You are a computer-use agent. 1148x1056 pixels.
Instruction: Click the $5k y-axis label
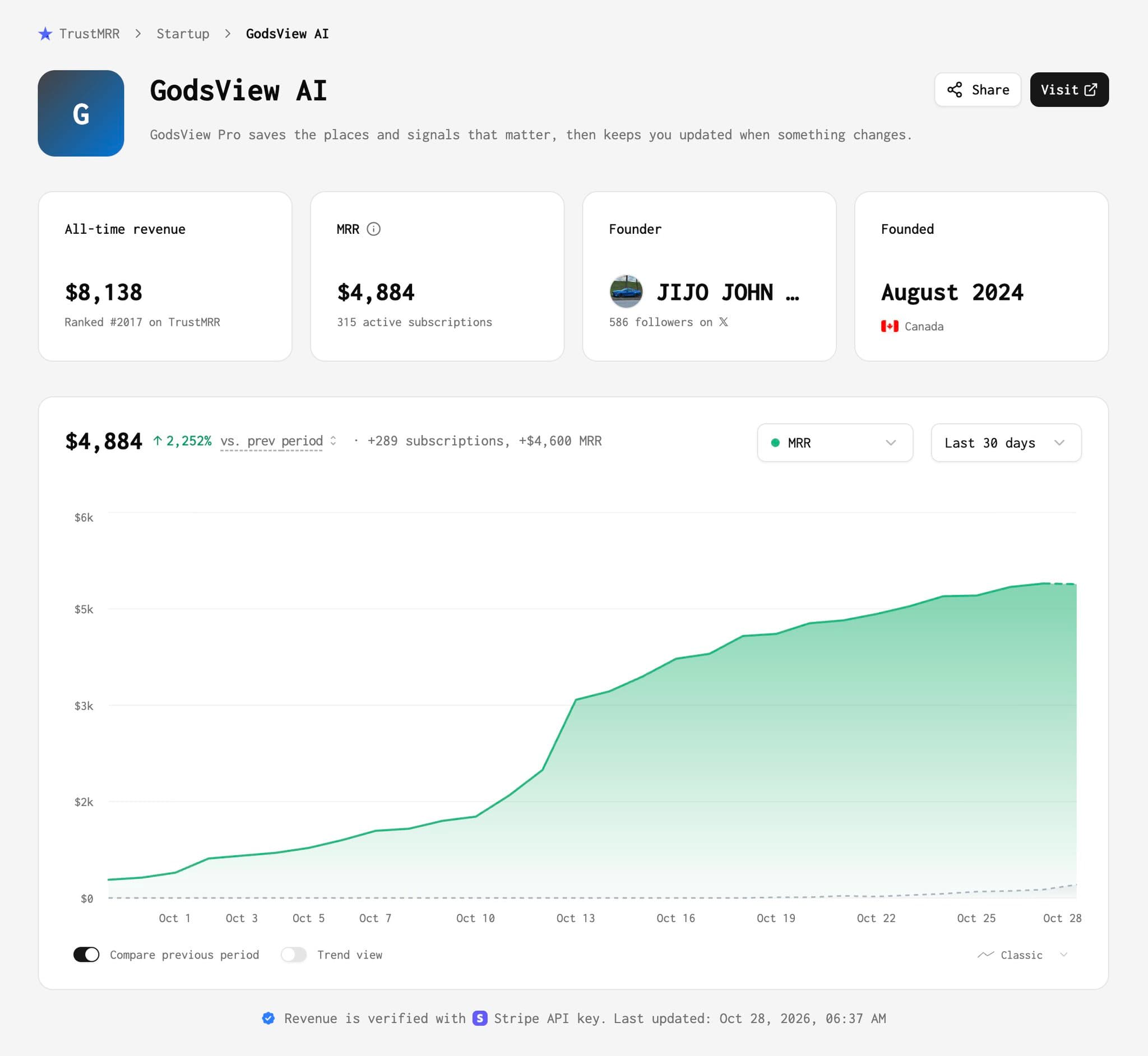(84, 609)
